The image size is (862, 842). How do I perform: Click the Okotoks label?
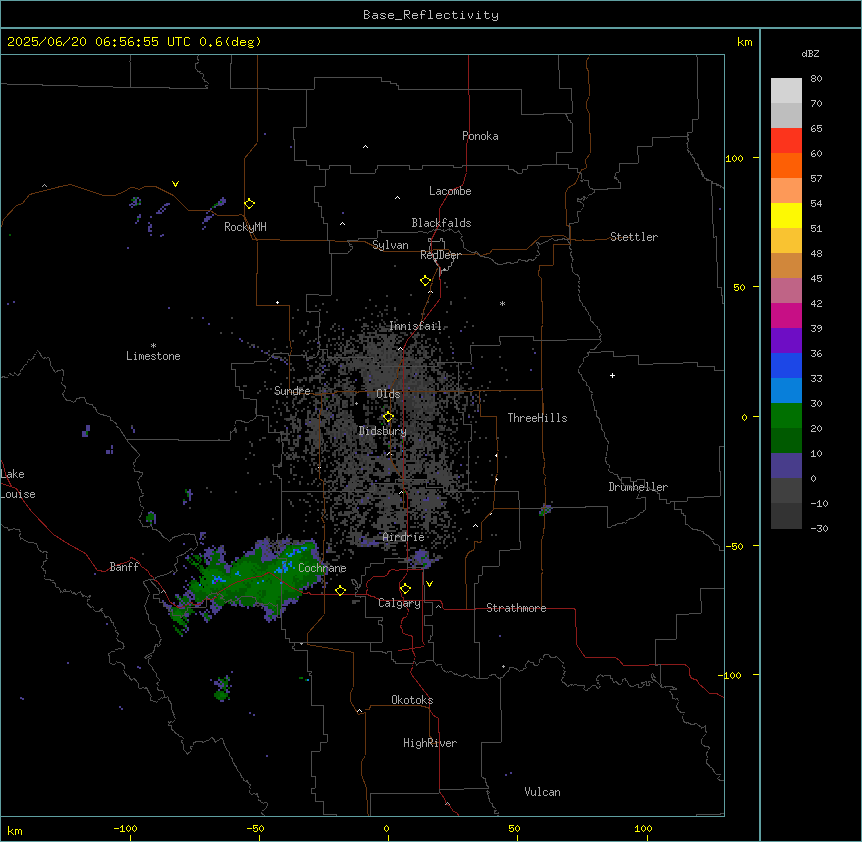412,700
